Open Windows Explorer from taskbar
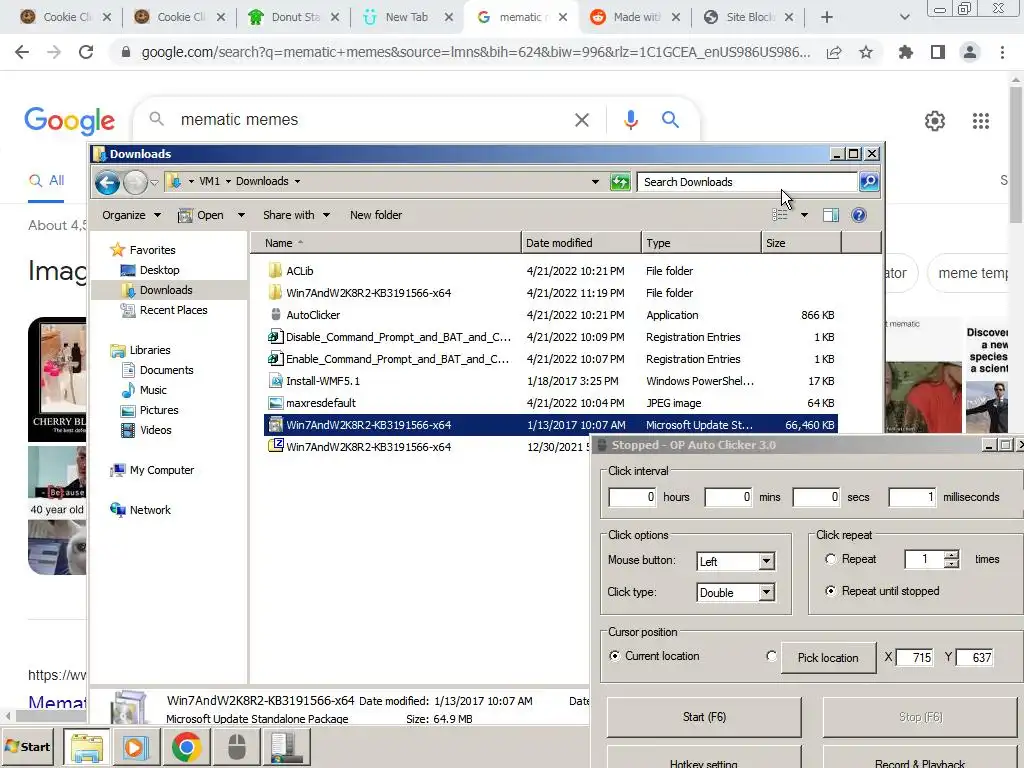Screen dimensions: 1024x768 (x=87, y=747)
